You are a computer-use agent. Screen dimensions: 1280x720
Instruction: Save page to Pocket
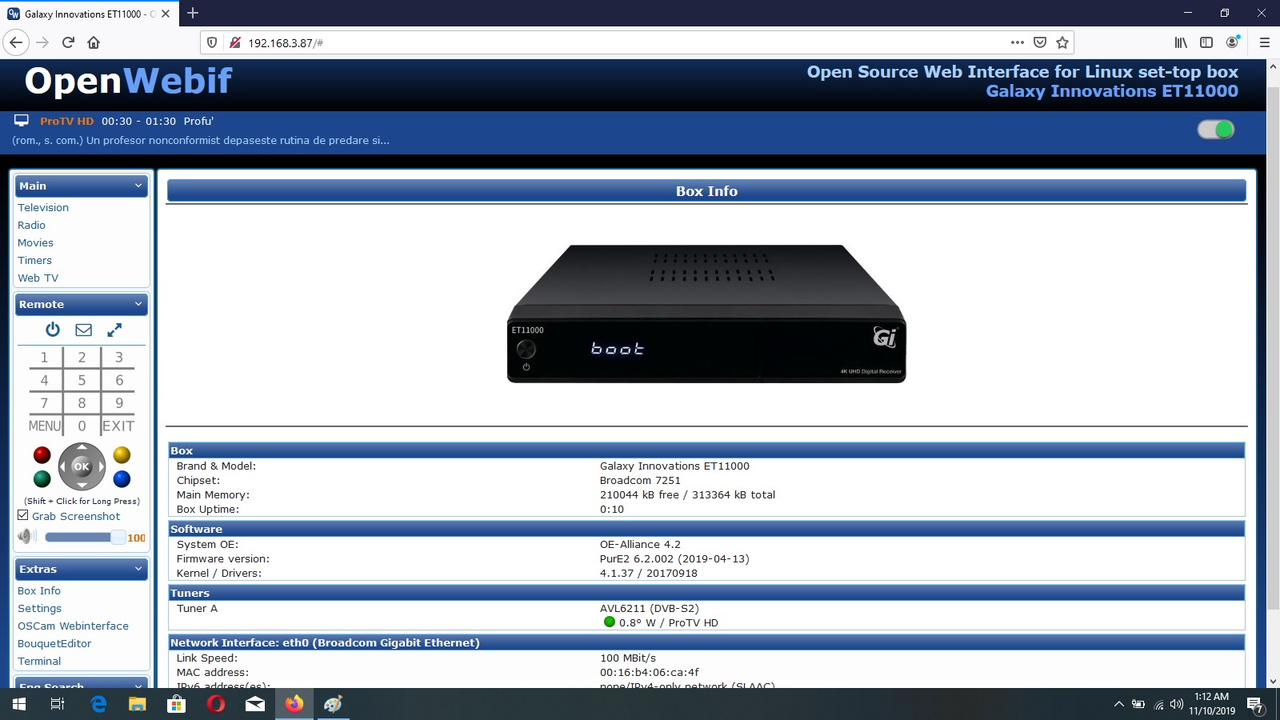[x=1040, y=43]
